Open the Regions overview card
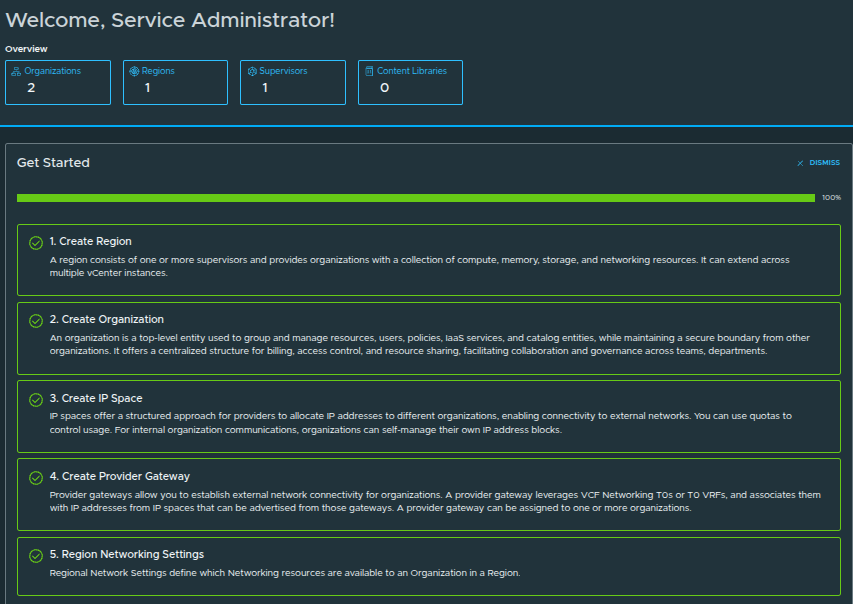853x604 pixels. tap(175, 82)
